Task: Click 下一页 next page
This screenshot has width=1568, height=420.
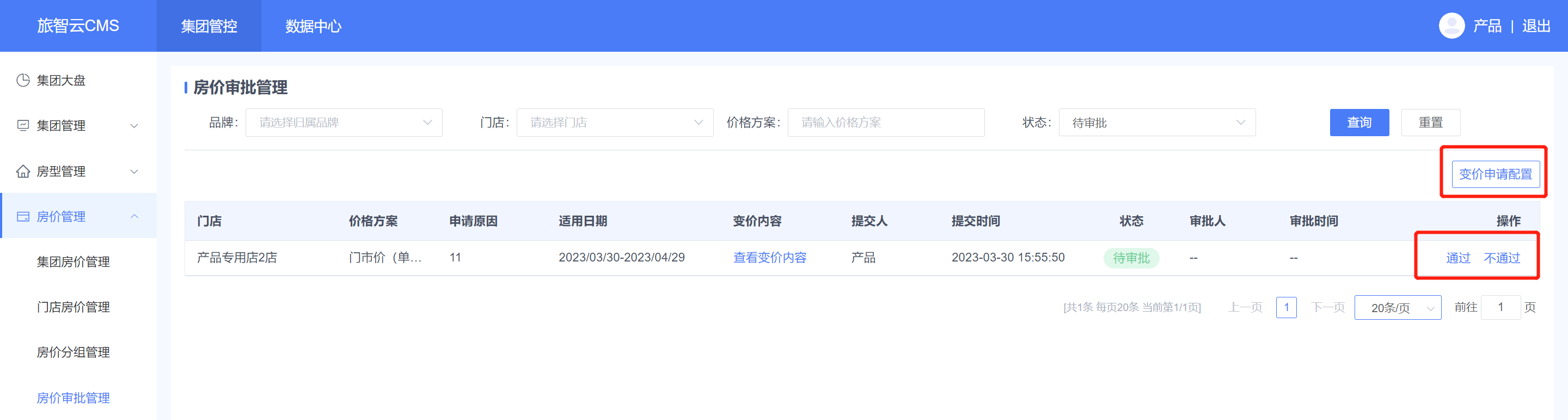Action: coord(1327,307)
